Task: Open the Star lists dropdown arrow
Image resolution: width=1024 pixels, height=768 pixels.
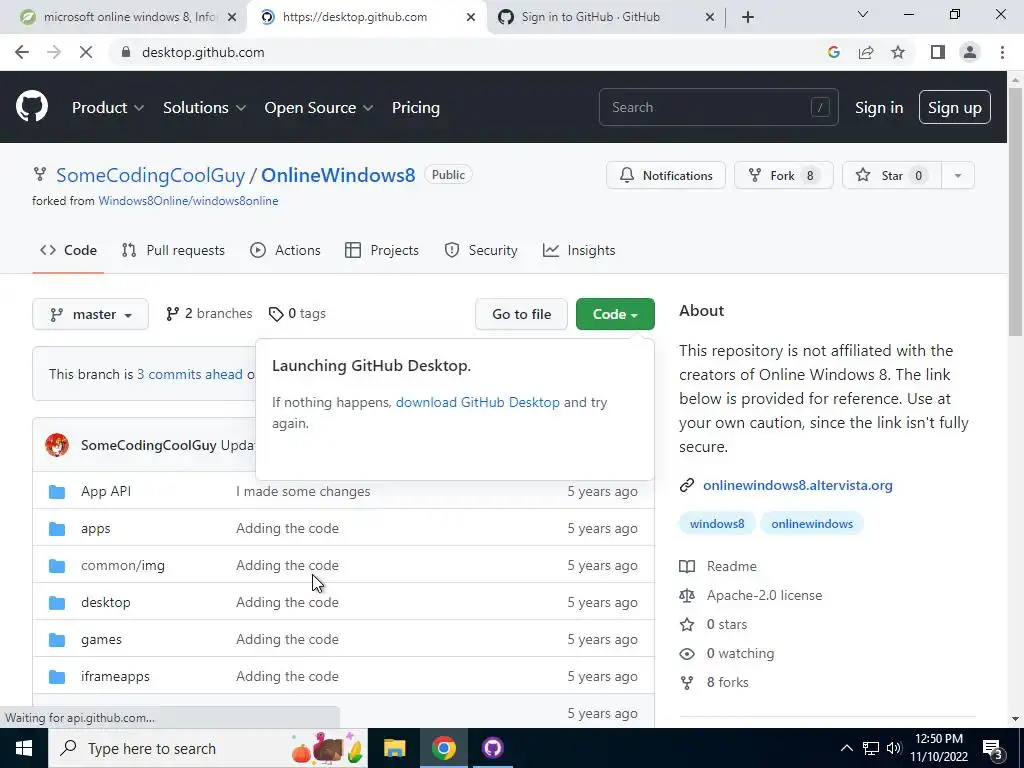Action: 957,176
